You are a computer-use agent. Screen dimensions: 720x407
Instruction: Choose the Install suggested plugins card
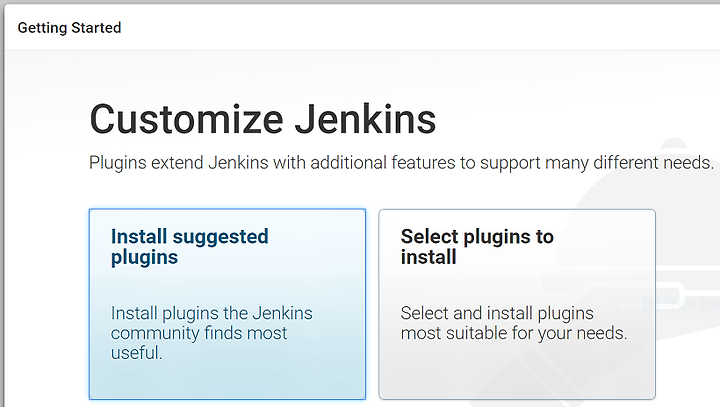pyautogui.click(x=227, y=304)
